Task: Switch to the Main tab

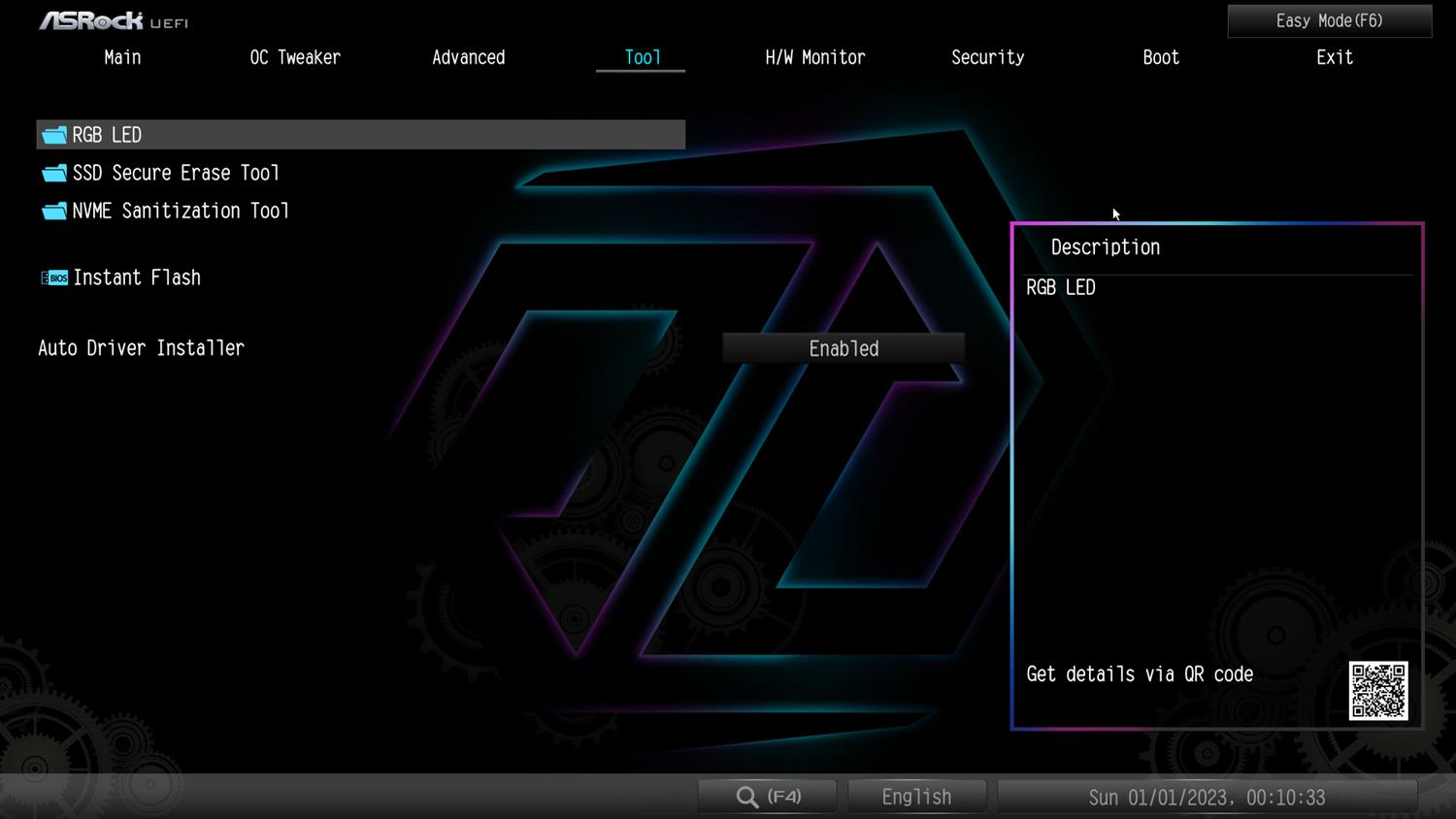Action: click(x=122, y=57)
